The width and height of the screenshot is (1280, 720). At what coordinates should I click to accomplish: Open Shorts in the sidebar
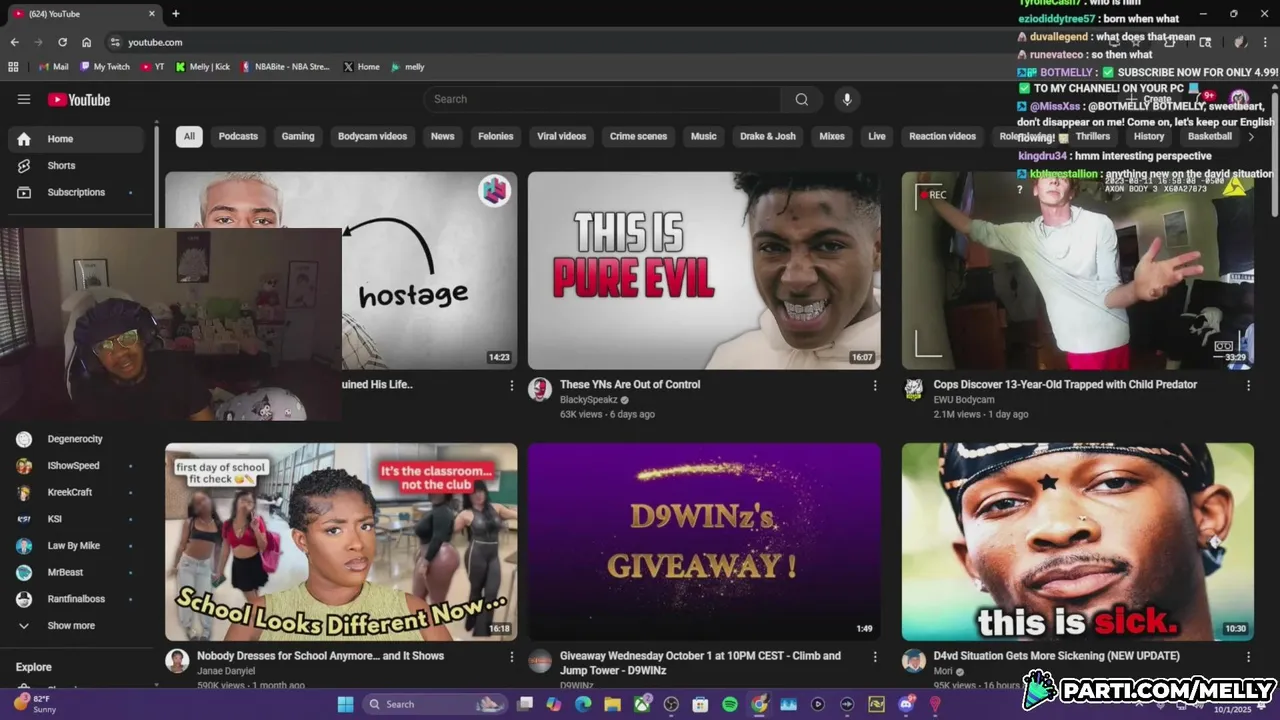(x=76, y=166)
